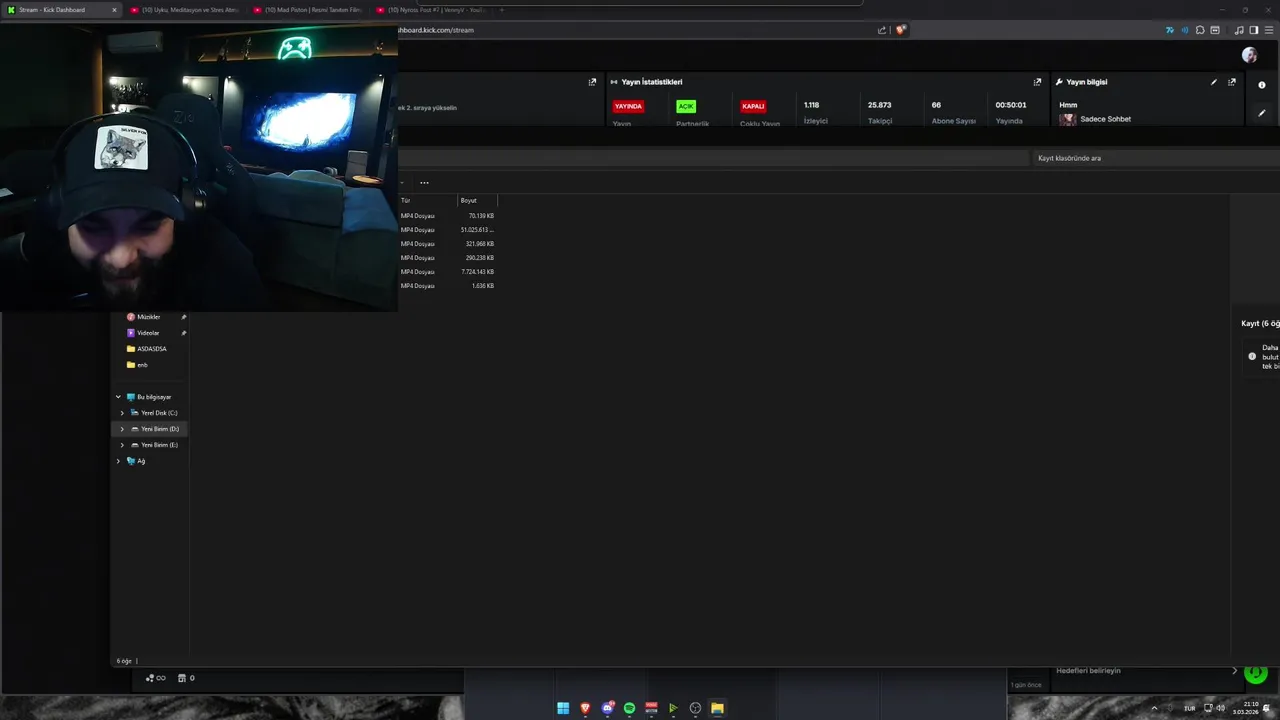1280x720 pixels.
Task: Click the subscriber count 66
Action: [x=936, y=105]
